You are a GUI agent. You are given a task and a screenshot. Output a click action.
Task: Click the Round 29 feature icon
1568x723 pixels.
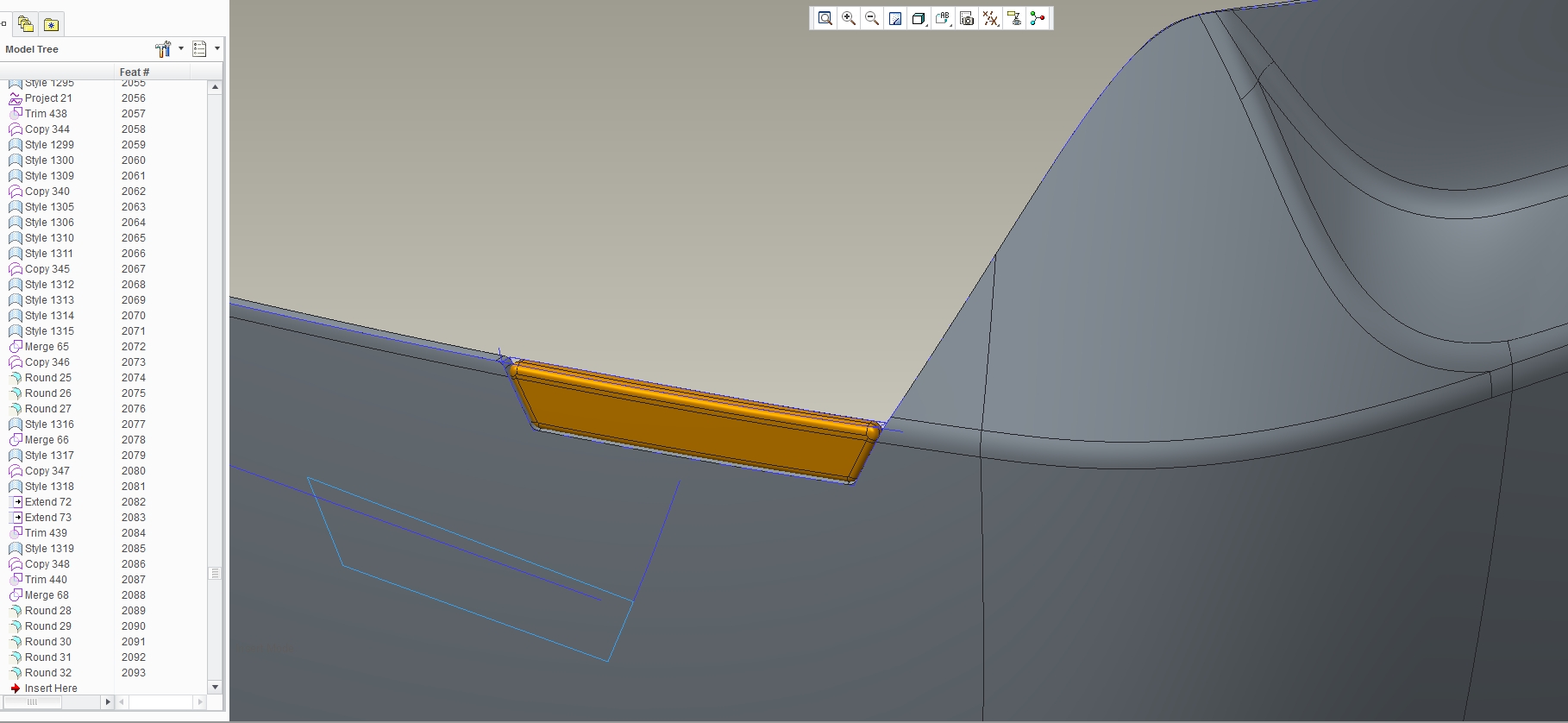pos(16,626)
